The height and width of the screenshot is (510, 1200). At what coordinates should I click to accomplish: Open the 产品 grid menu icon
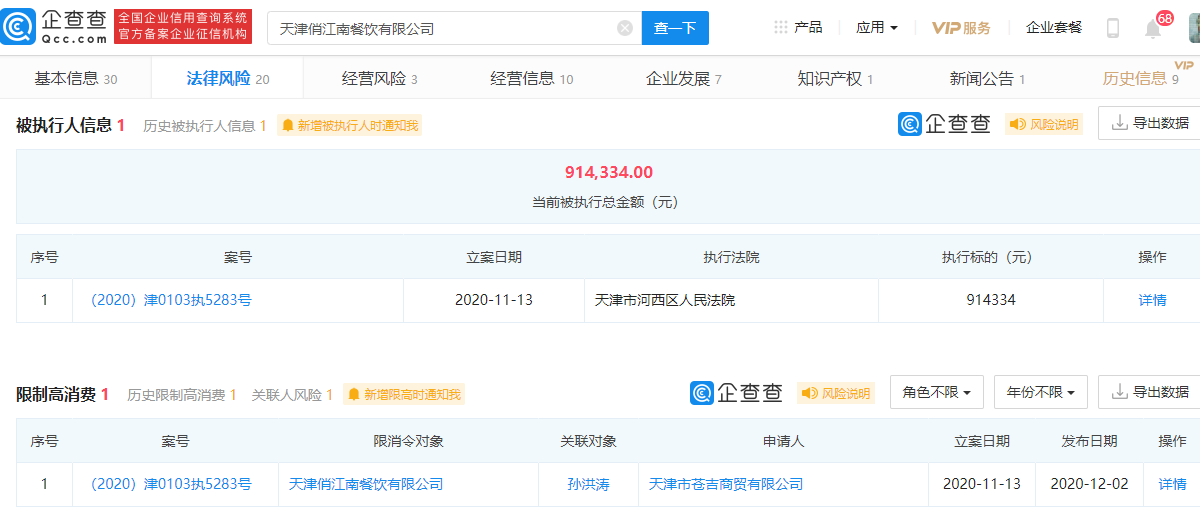[x=781, y=28]
